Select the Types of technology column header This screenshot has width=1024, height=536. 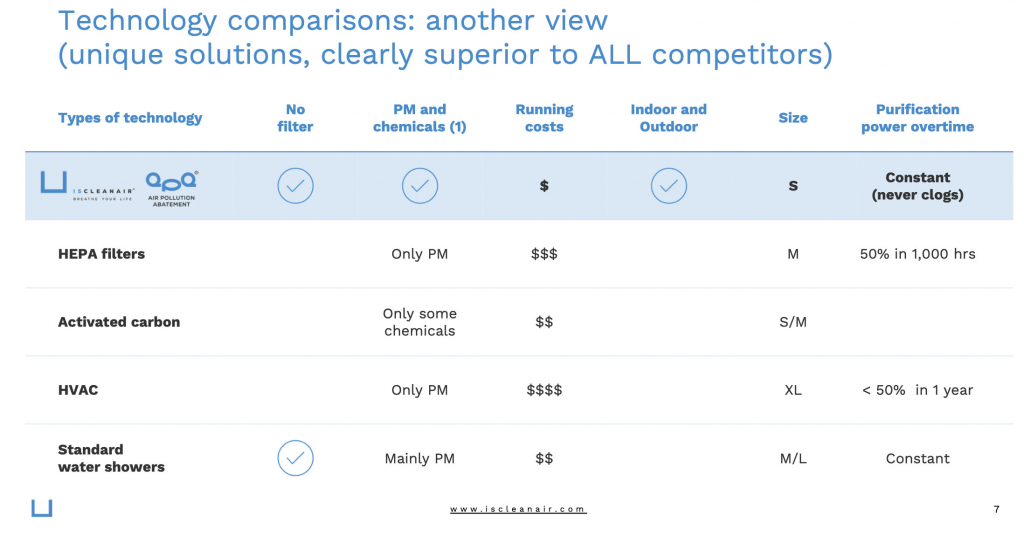click(130, 118)
